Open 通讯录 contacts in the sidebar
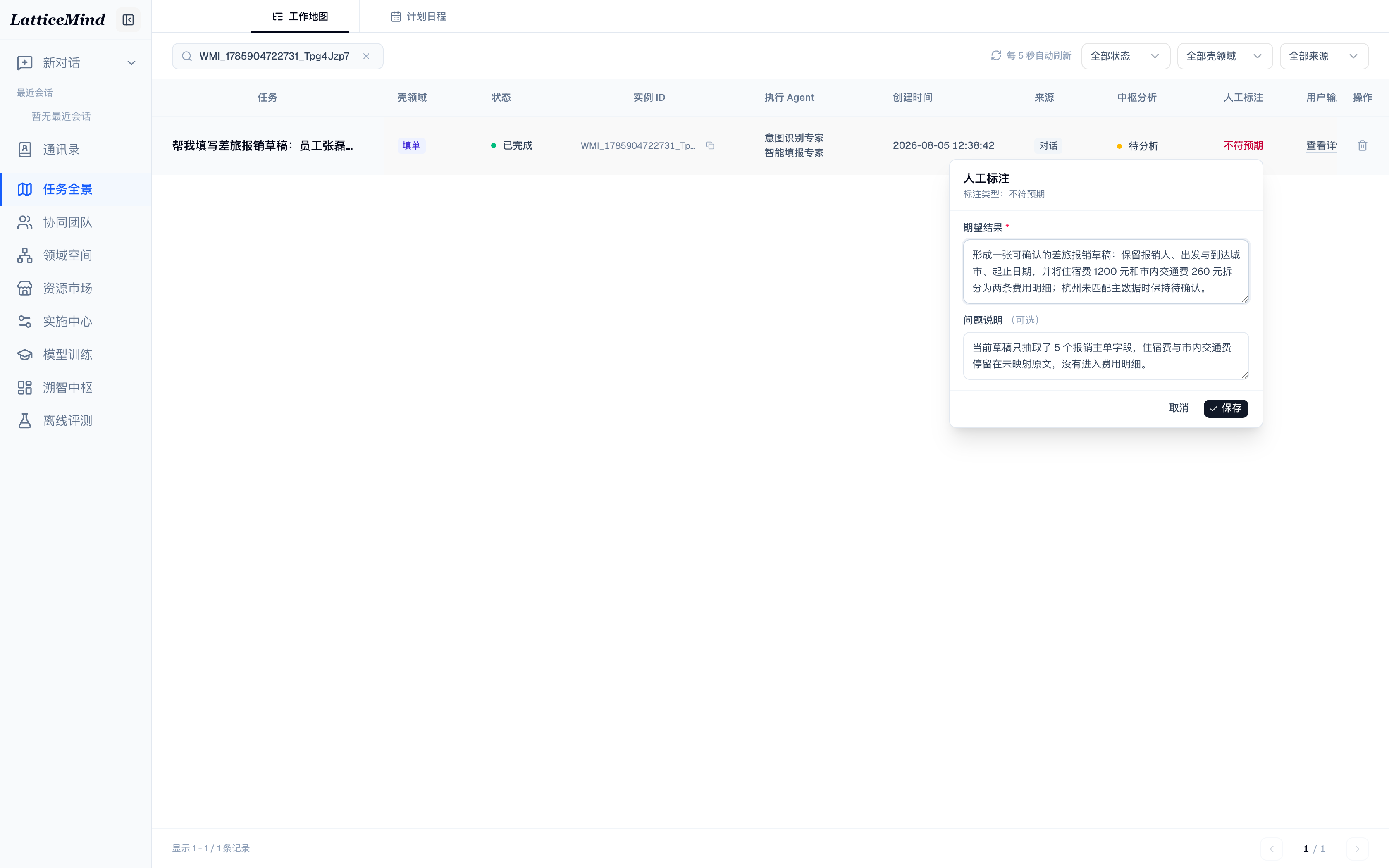Screen dimensions: 1389x868 [x=75, y=150]
